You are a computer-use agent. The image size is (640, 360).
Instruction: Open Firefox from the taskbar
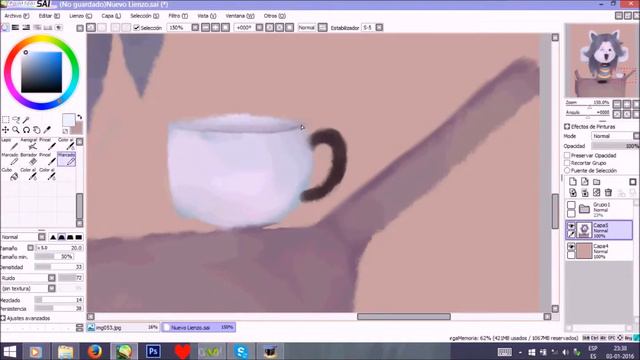(94, 351)
